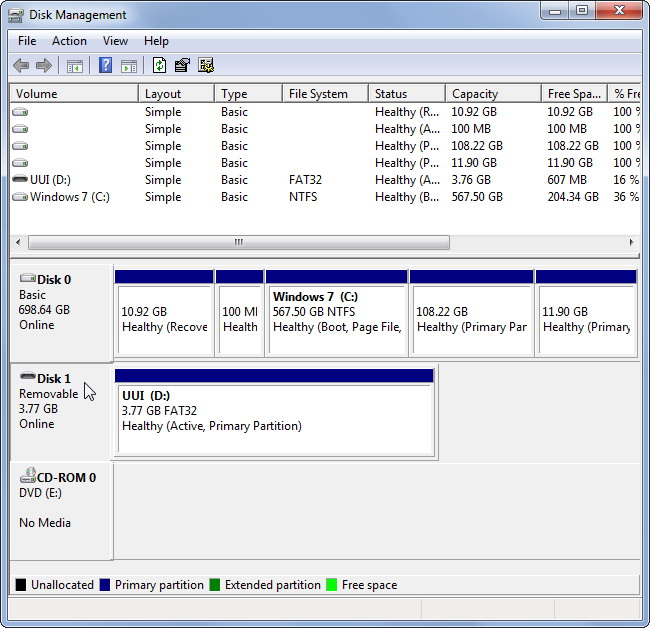The height and width of the screenshot is (628, 650).
Task: Click the right arrow of the horizontal scrollbar
Action: 632,242
